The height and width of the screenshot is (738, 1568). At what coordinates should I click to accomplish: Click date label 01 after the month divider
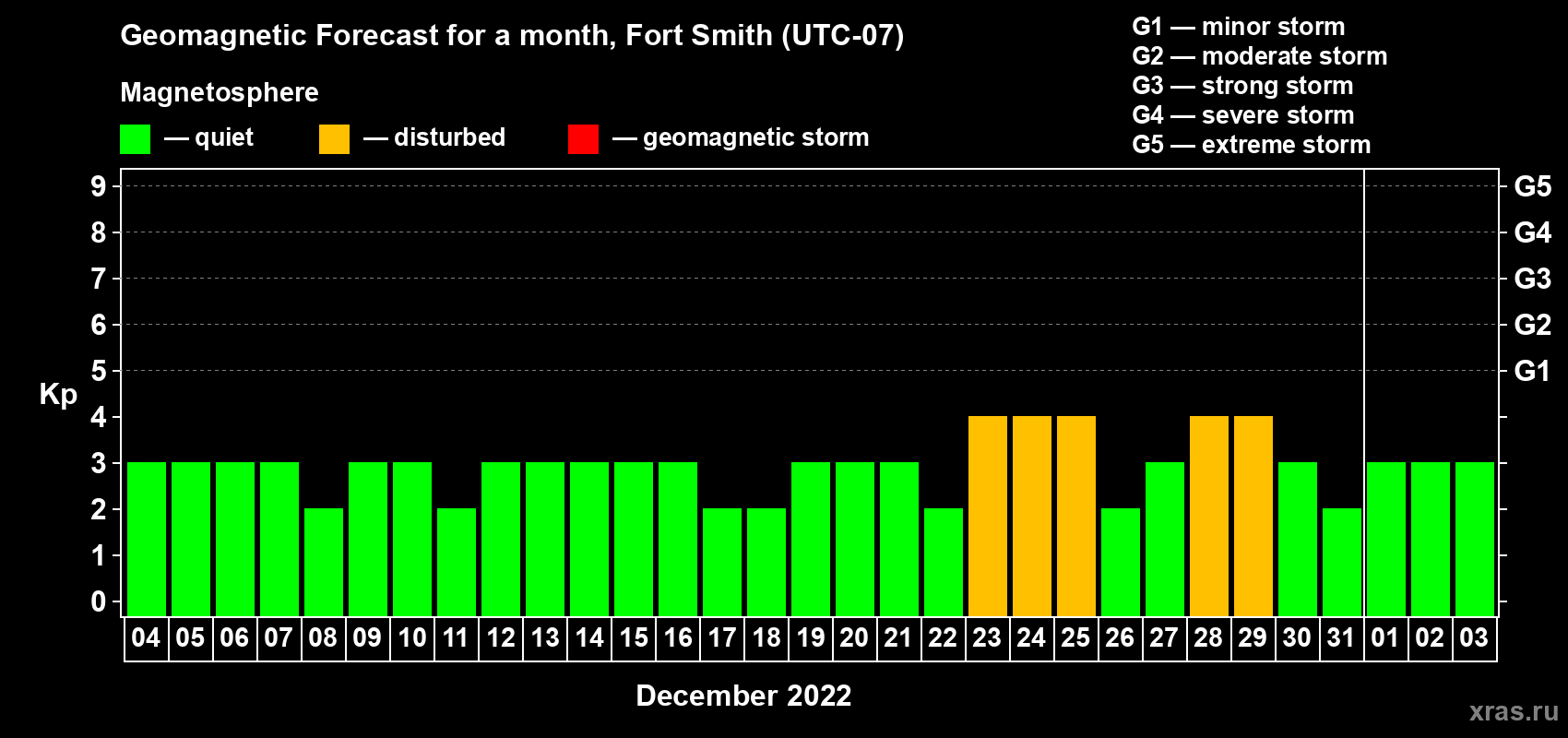1385,637
